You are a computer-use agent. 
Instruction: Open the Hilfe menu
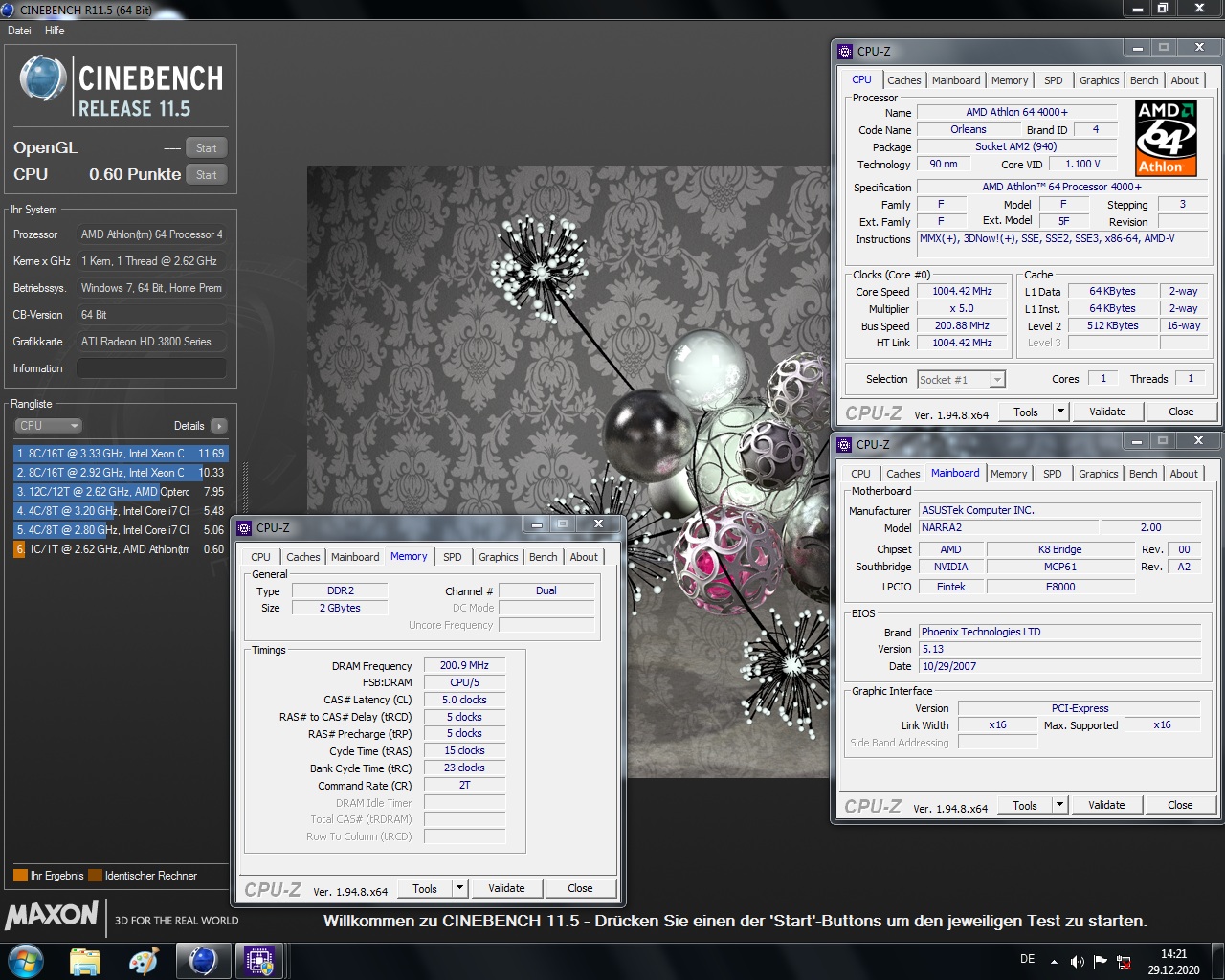tap(55, 31)
